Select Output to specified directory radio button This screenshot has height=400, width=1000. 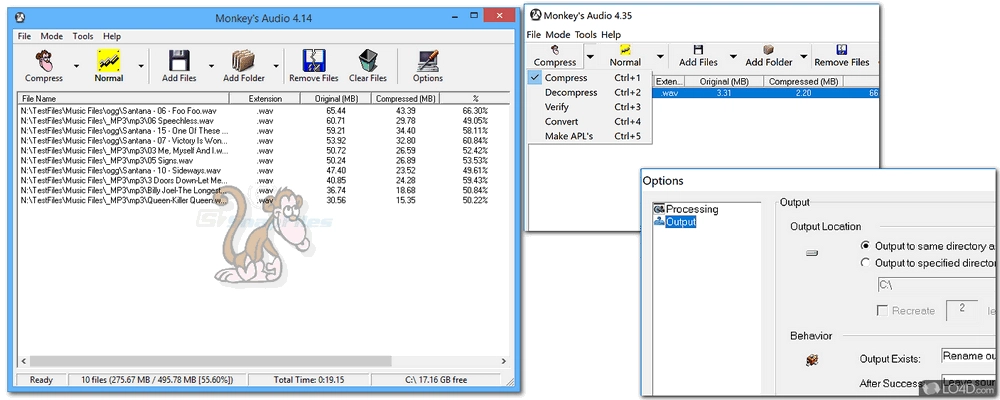point(865,262)
